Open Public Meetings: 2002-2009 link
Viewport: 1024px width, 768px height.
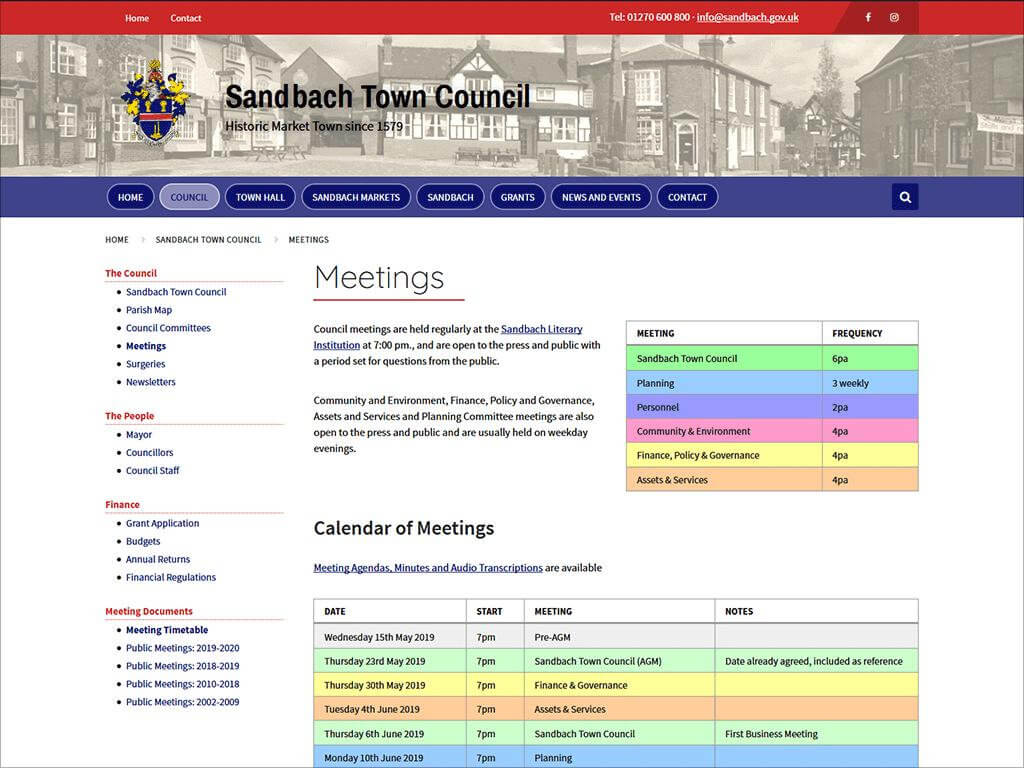(183, 702)
